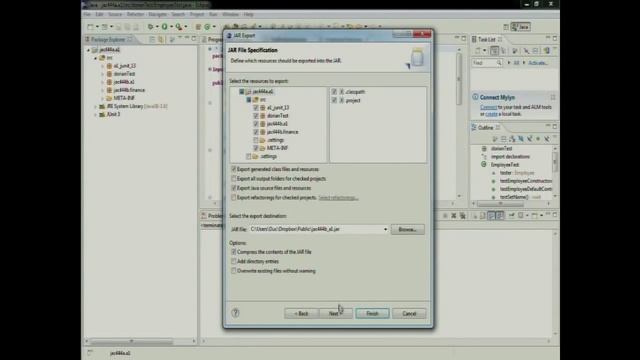Enable Overwrite existing files without warning

pos(234,271)
